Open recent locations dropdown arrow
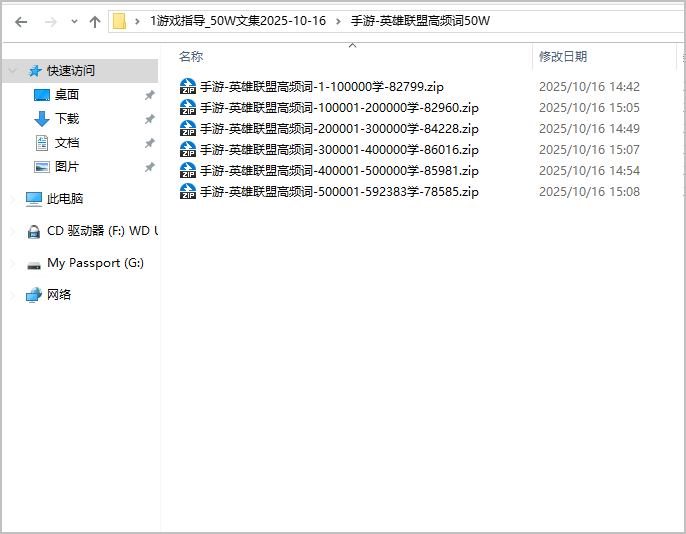The image size is (686, 534). click(x=74, y=22)
